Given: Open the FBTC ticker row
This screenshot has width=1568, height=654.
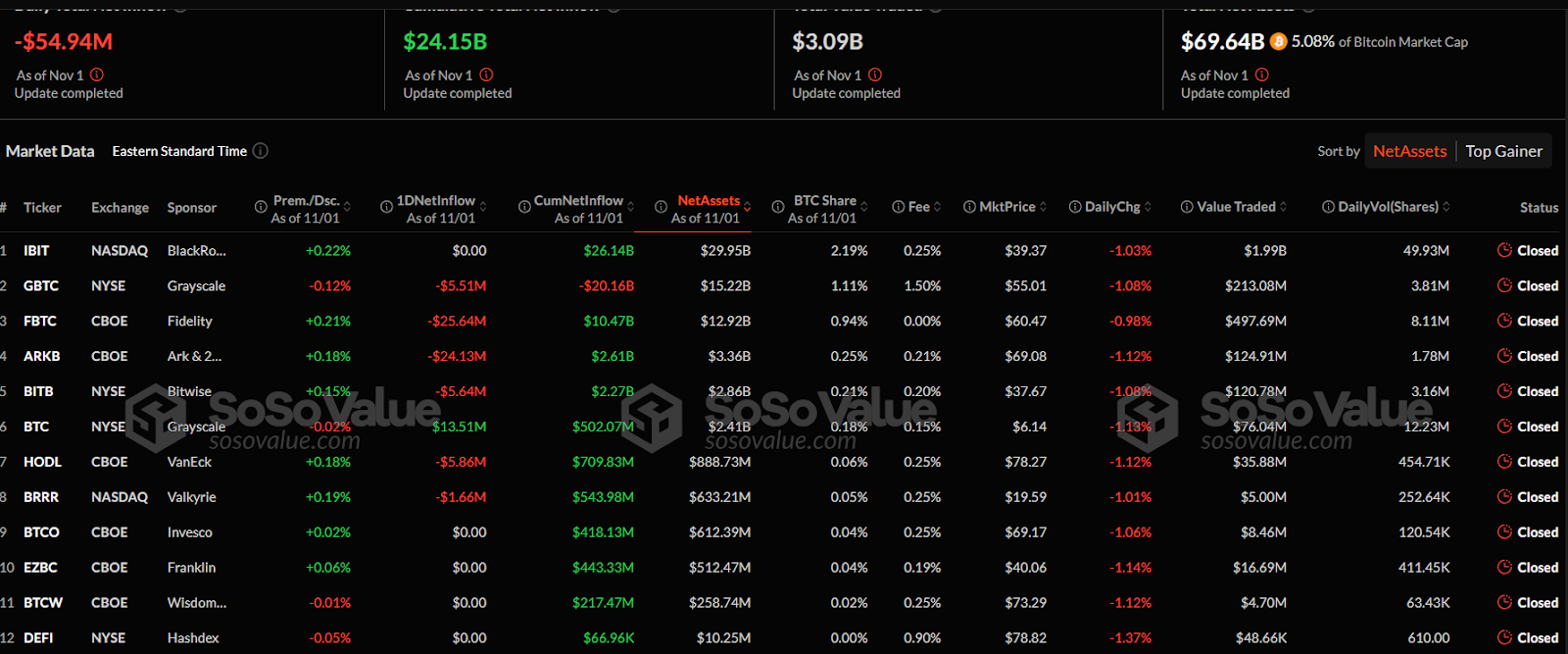Looking at the screenshot, I should (784, 321).
